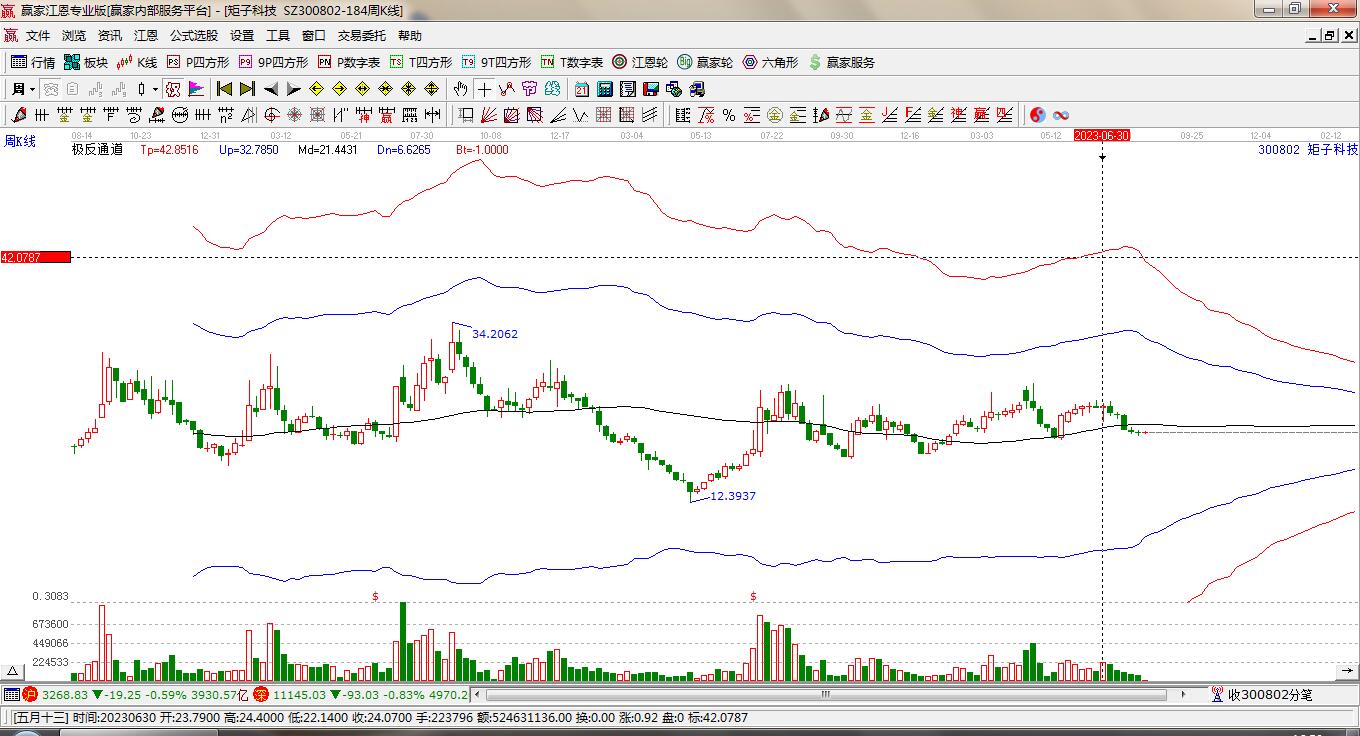Open the 六角形 hexagon tool
The width and height of the screenshot is (1360, 736).
click(x=770, y=62)
